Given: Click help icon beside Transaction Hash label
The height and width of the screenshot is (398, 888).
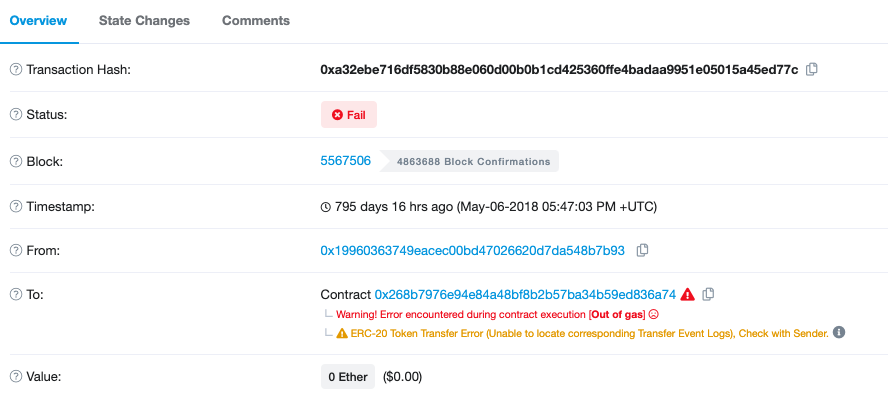Looking at the screenshot, I should pyautogui.click(x=16, y=70).
